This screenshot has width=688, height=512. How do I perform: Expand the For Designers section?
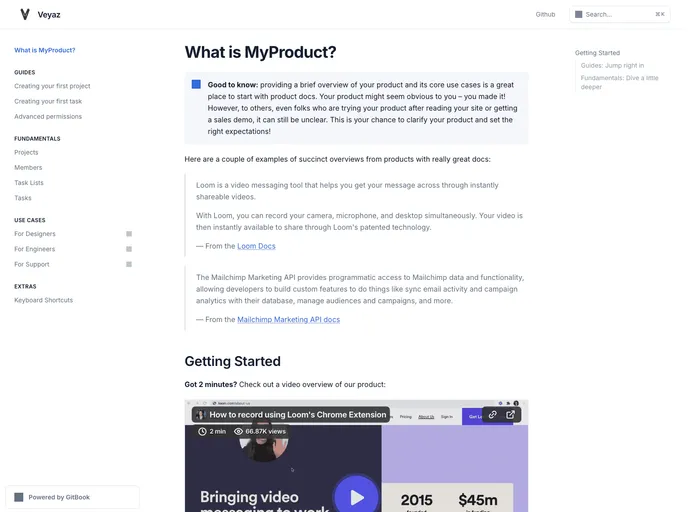[x=129, y=234]
